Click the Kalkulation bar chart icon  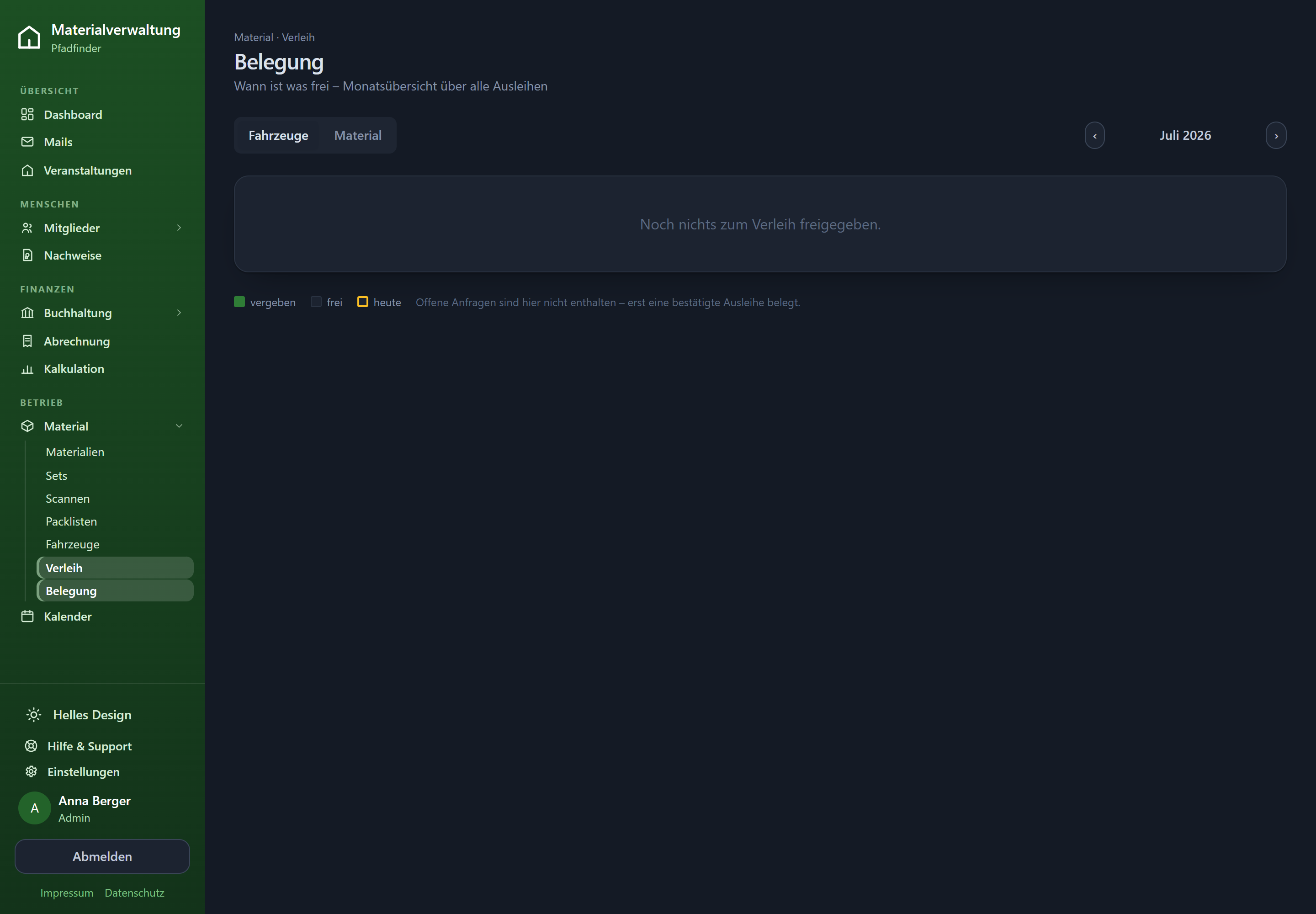(x=27, y=369)
